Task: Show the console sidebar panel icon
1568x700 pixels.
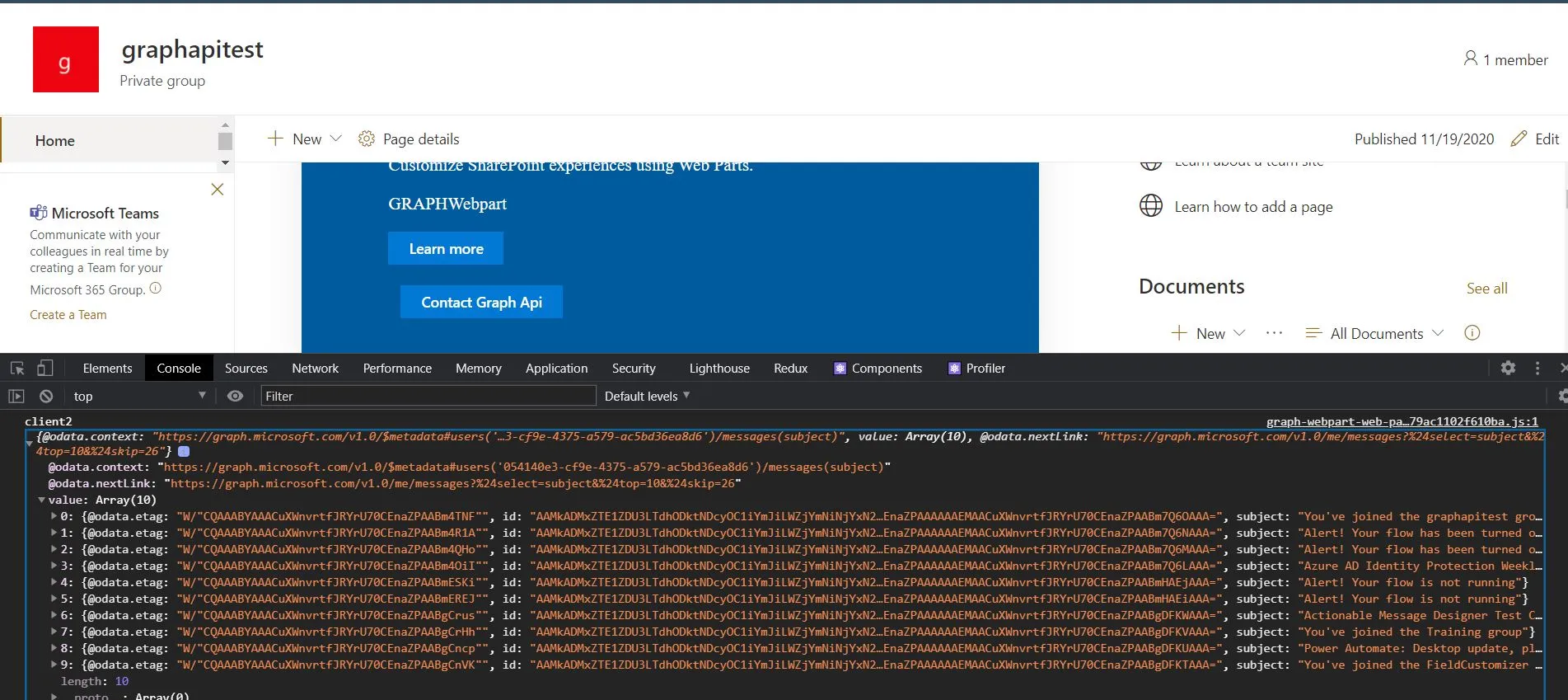Action: (x=16, y=397)
